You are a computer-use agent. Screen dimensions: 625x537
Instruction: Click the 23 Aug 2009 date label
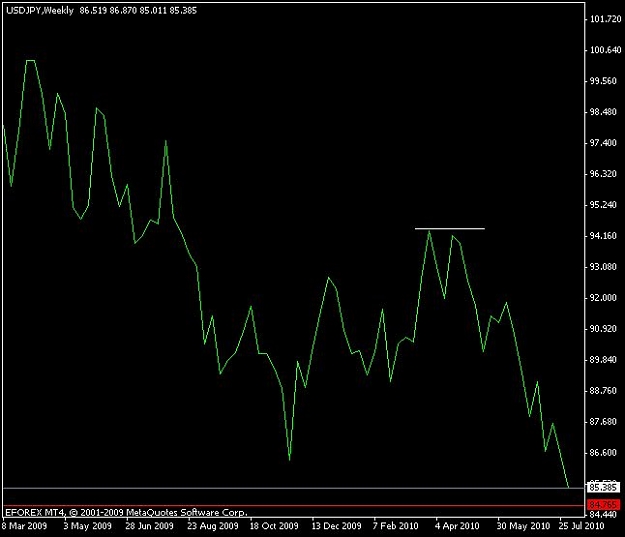(x=213, y=526)
